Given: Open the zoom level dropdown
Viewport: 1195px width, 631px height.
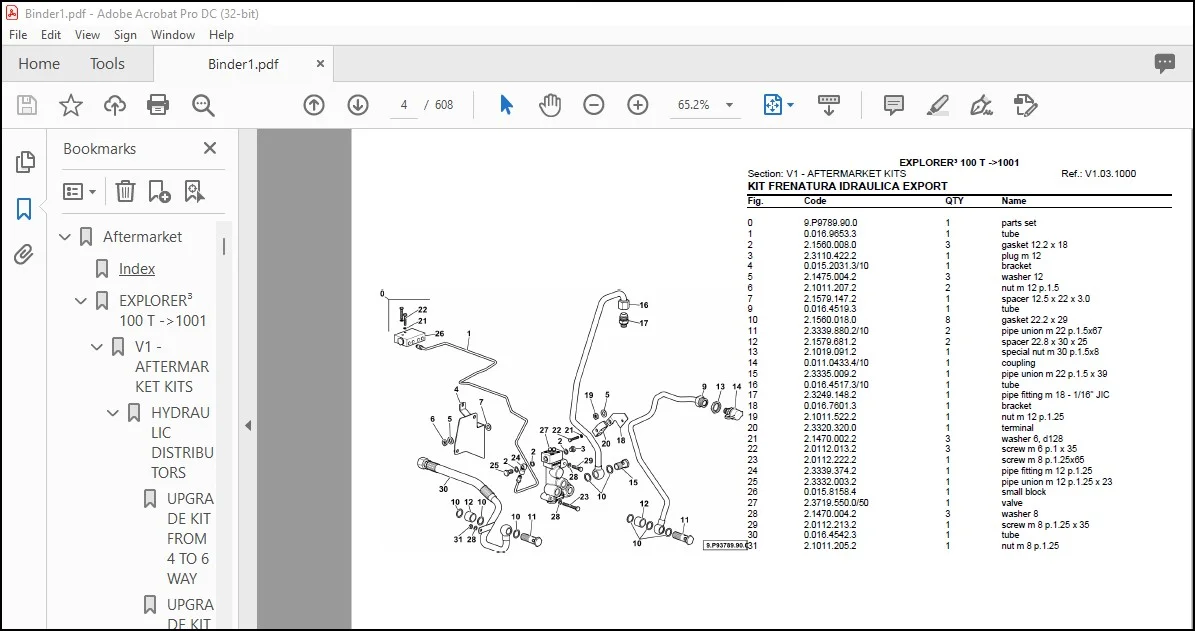Looking at the screenshot, I should click(x=729, y=105).
